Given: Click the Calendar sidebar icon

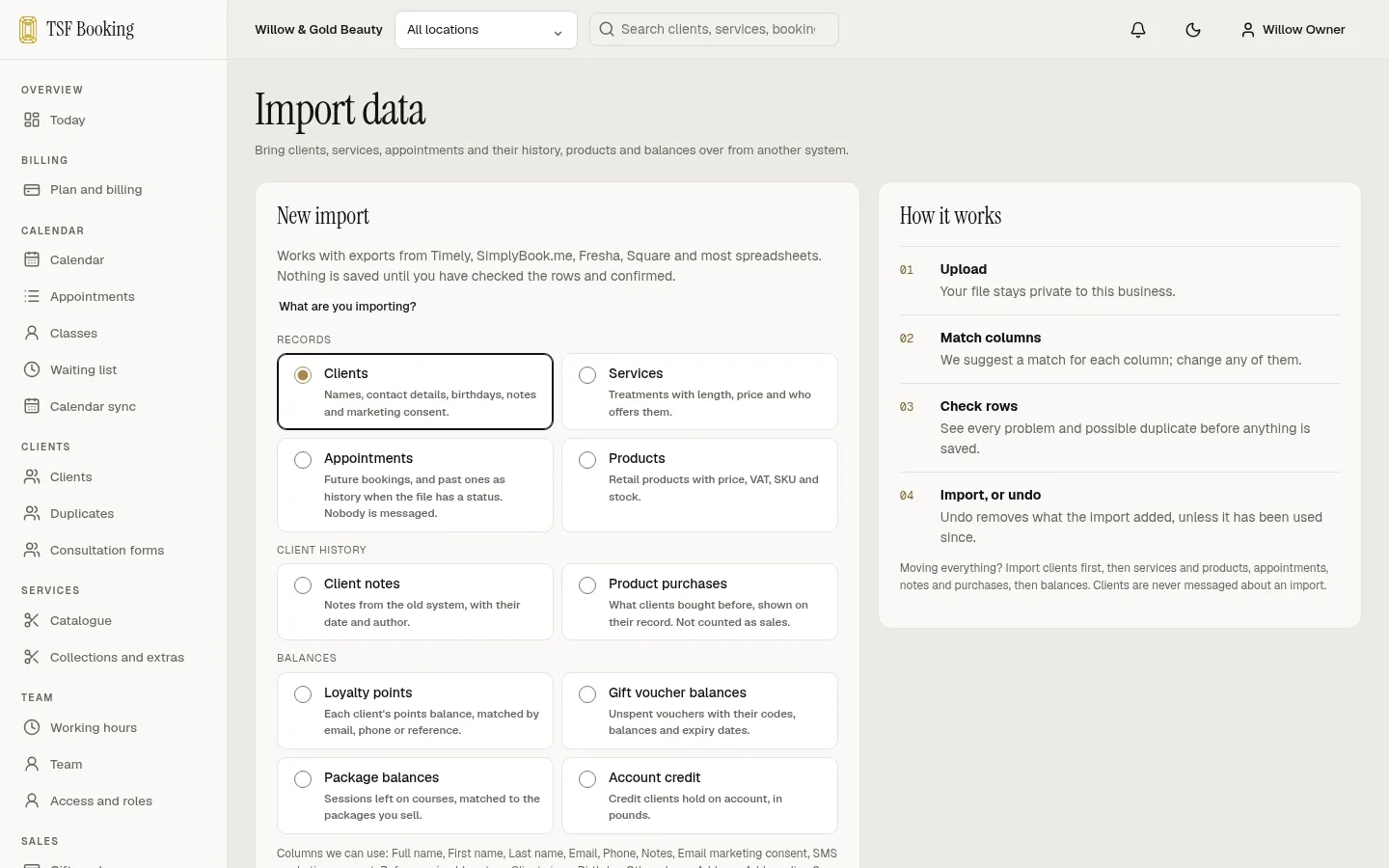Looking at the screenshot, I should coord(32,259).
